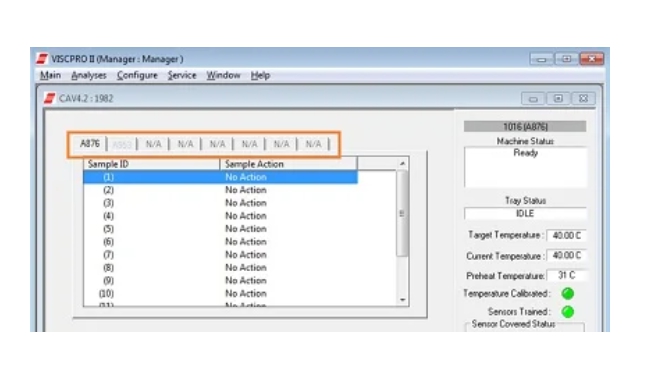This screenshot has height=373, width=646.
Task: Open the Analyses menu
Action: coord(89,75)
